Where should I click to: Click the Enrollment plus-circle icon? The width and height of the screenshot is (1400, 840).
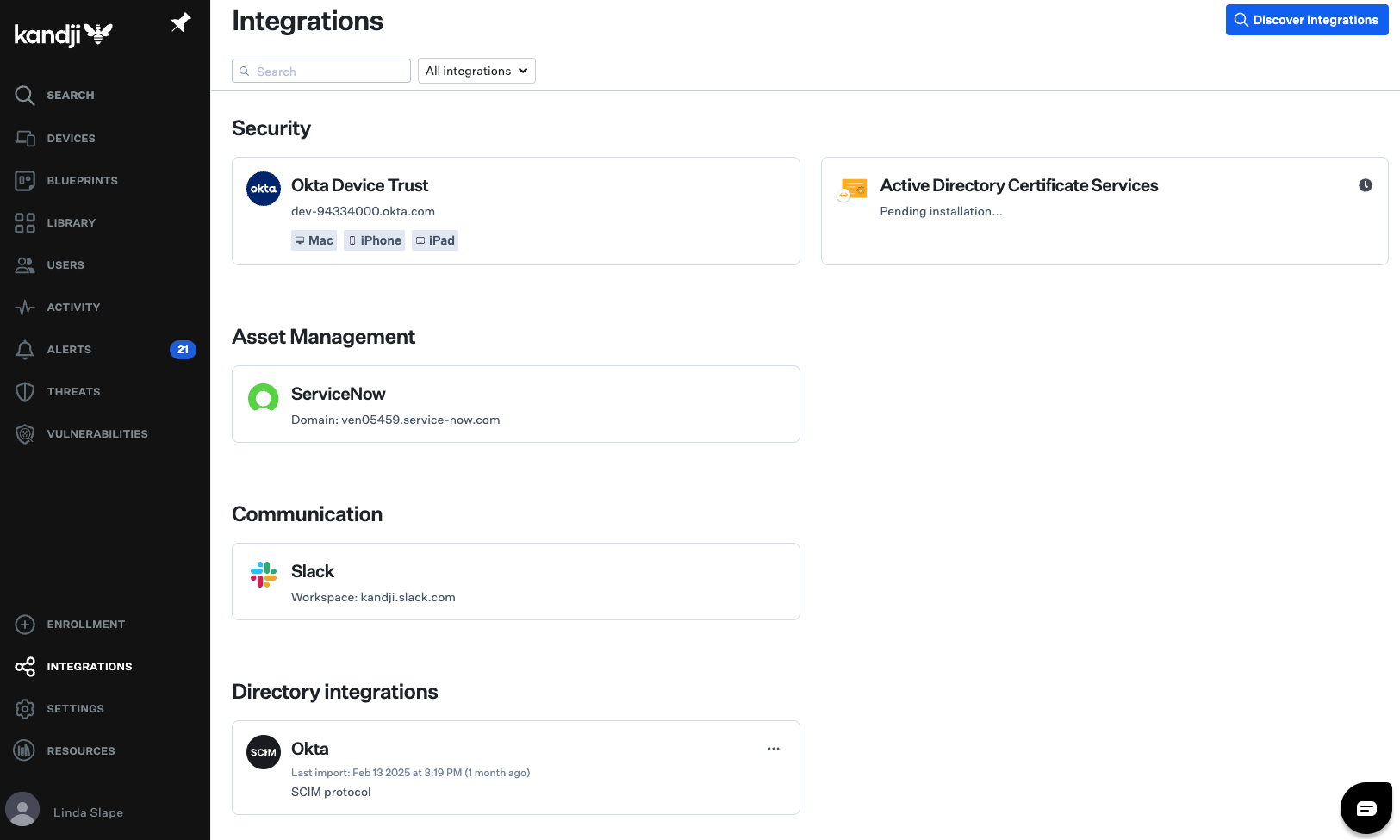point(25,625)
